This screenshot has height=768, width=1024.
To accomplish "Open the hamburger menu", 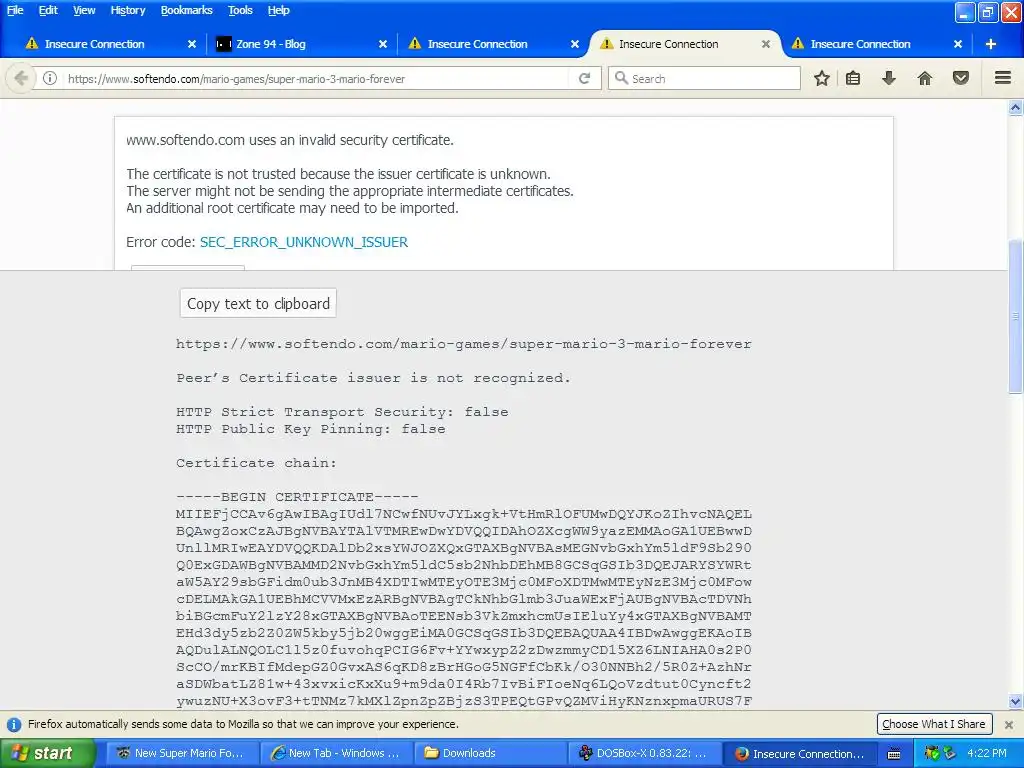I will 1003,78.
